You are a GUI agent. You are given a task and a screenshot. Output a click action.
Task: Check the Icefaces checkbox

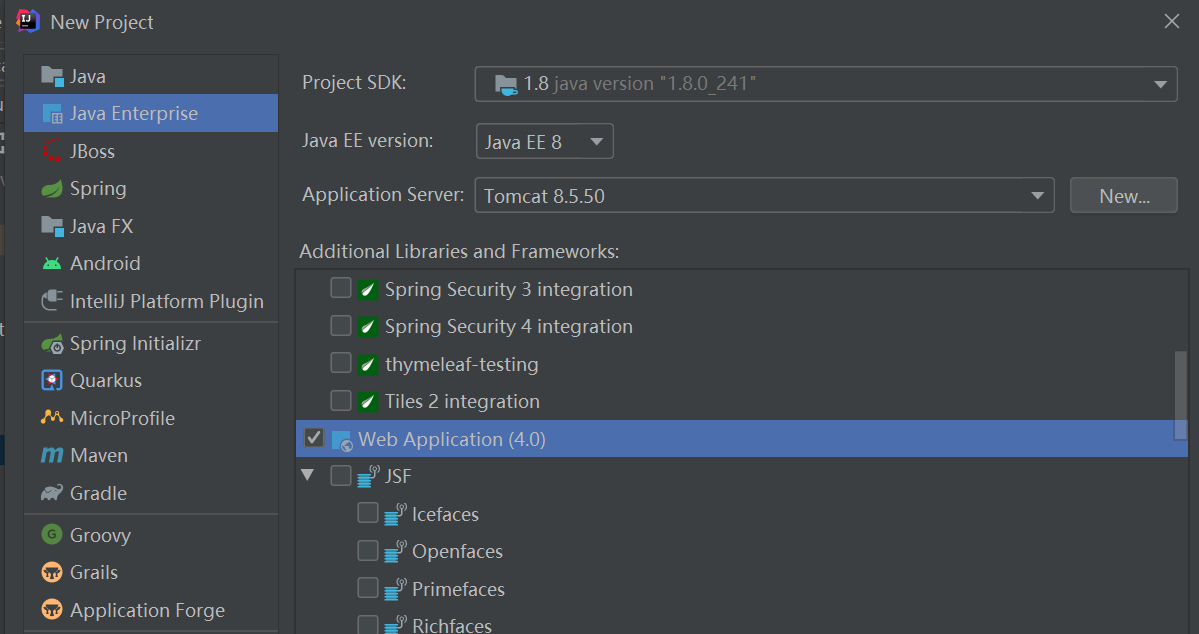[368, 512]
